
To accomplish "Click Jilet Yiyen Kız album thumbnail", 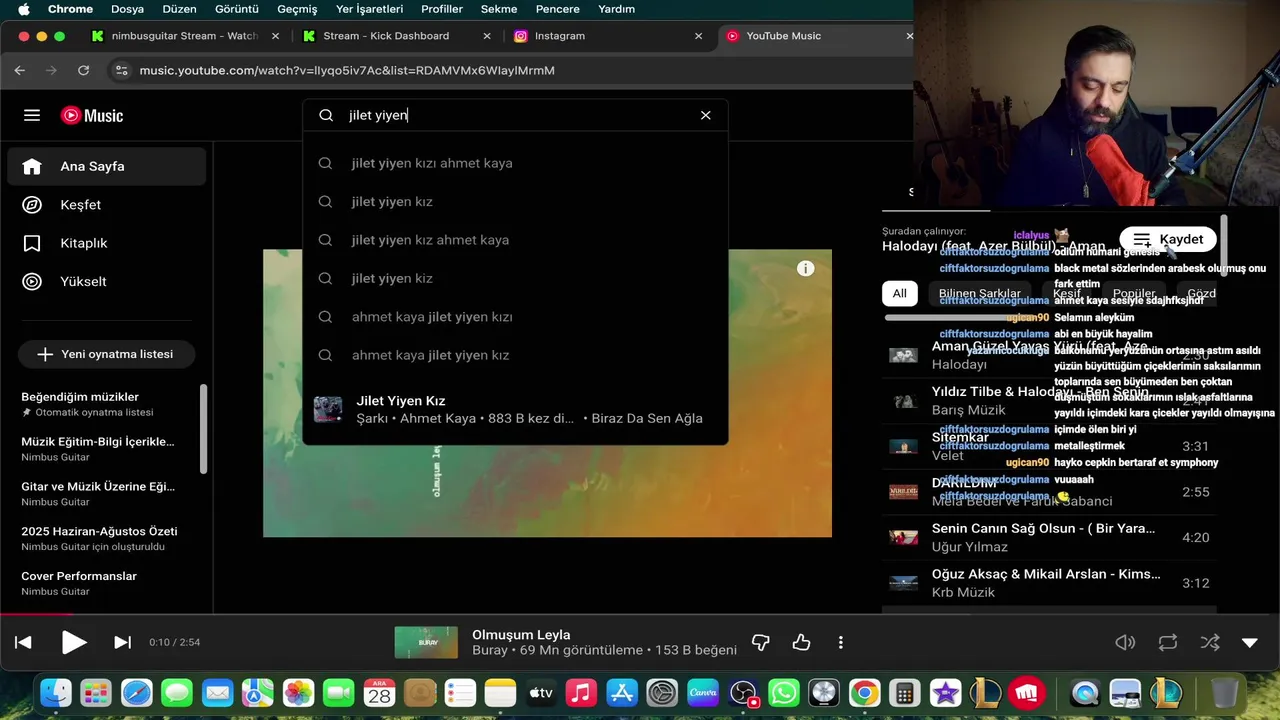I will coord(328,409).
